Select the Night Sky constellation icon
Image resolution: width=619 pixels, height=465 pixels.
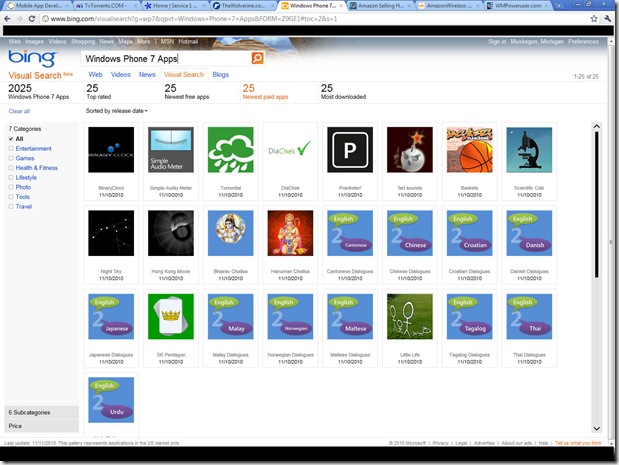click(111, 233)
